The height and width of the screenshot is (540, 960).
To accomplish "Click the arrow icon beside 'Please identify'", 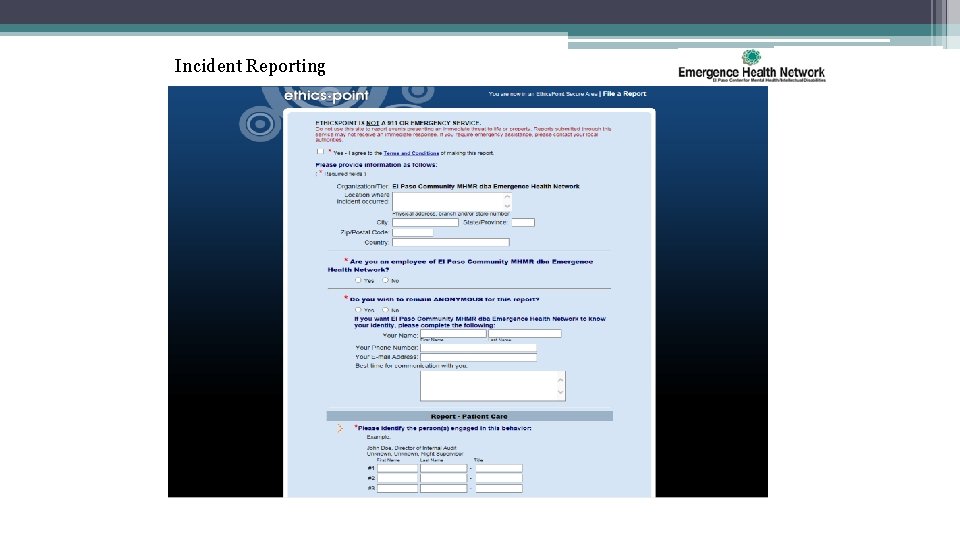I will coord(340,429).
